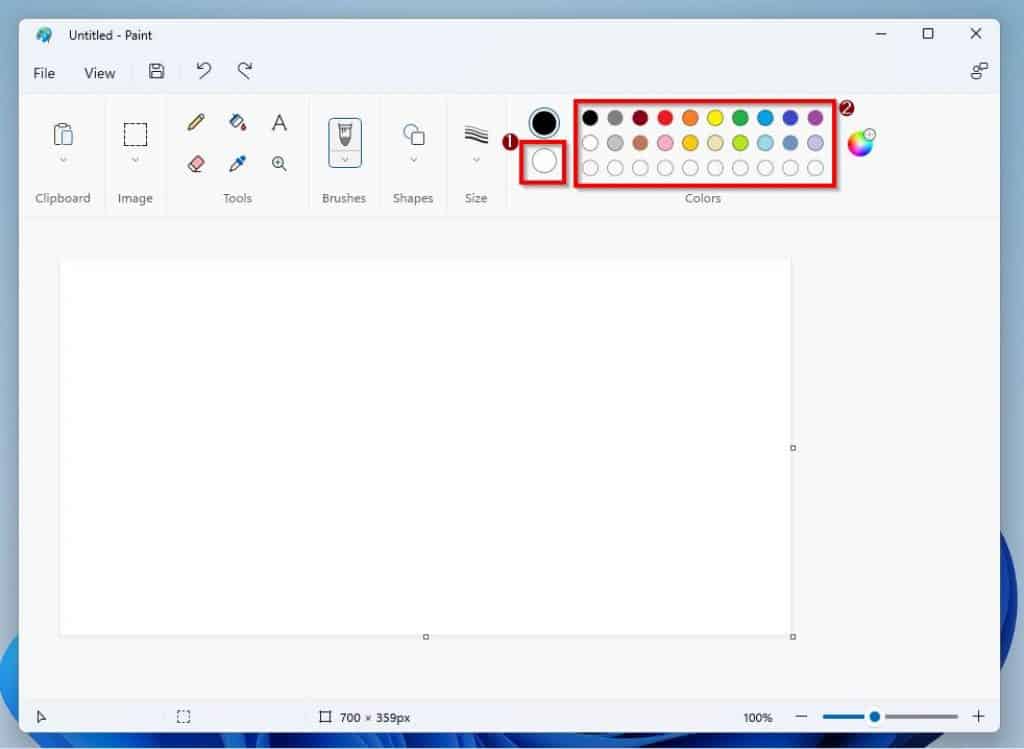
Task: Pick the indigo palette color
Action: point(790,118)
